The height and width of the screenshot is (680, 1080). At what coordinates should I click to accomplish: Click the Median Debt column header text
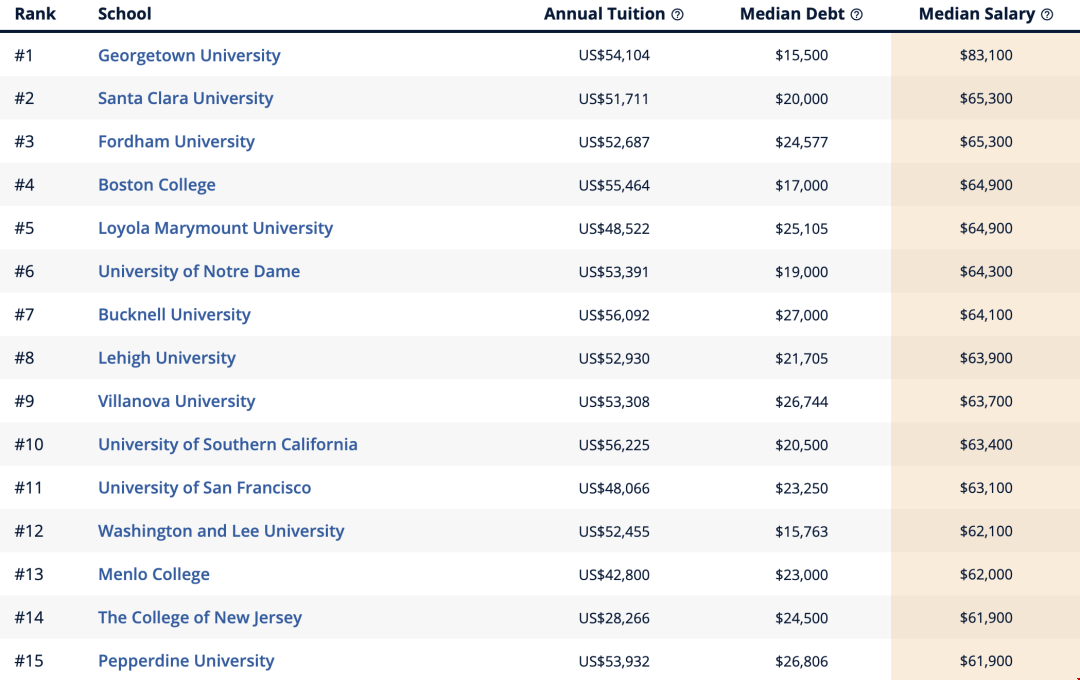point(792,14)
